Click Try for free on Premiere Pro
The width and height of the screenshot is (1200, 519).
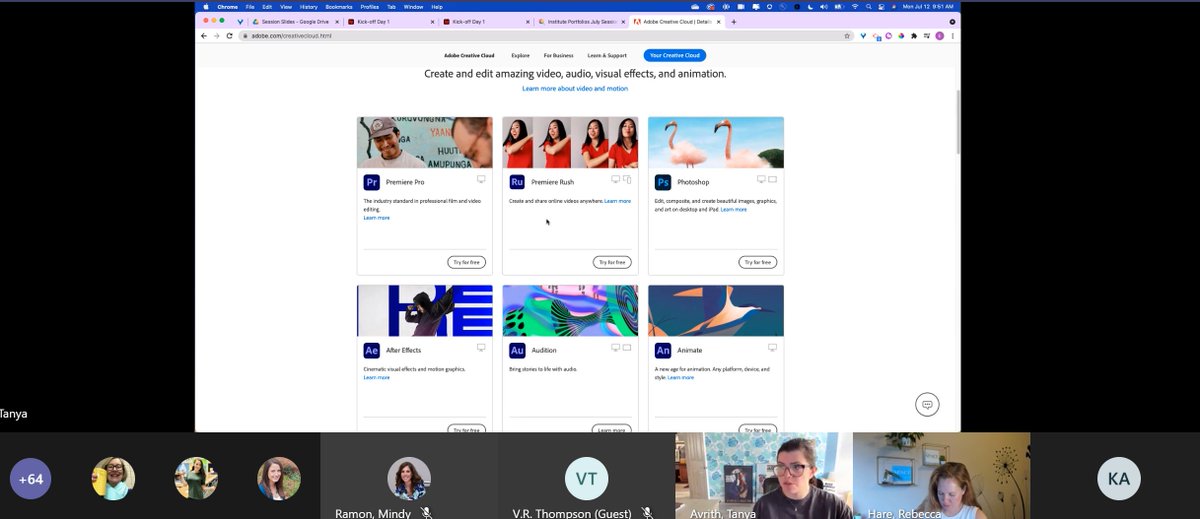(467, 262)
